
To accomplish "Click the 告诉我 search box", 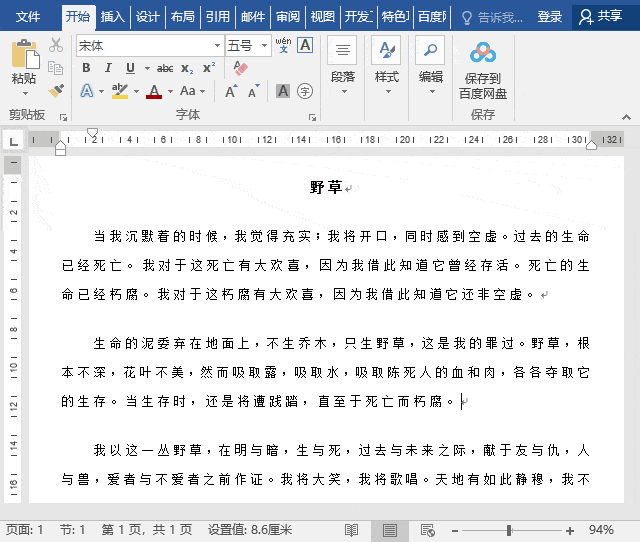I will click(x=490, y=17).
